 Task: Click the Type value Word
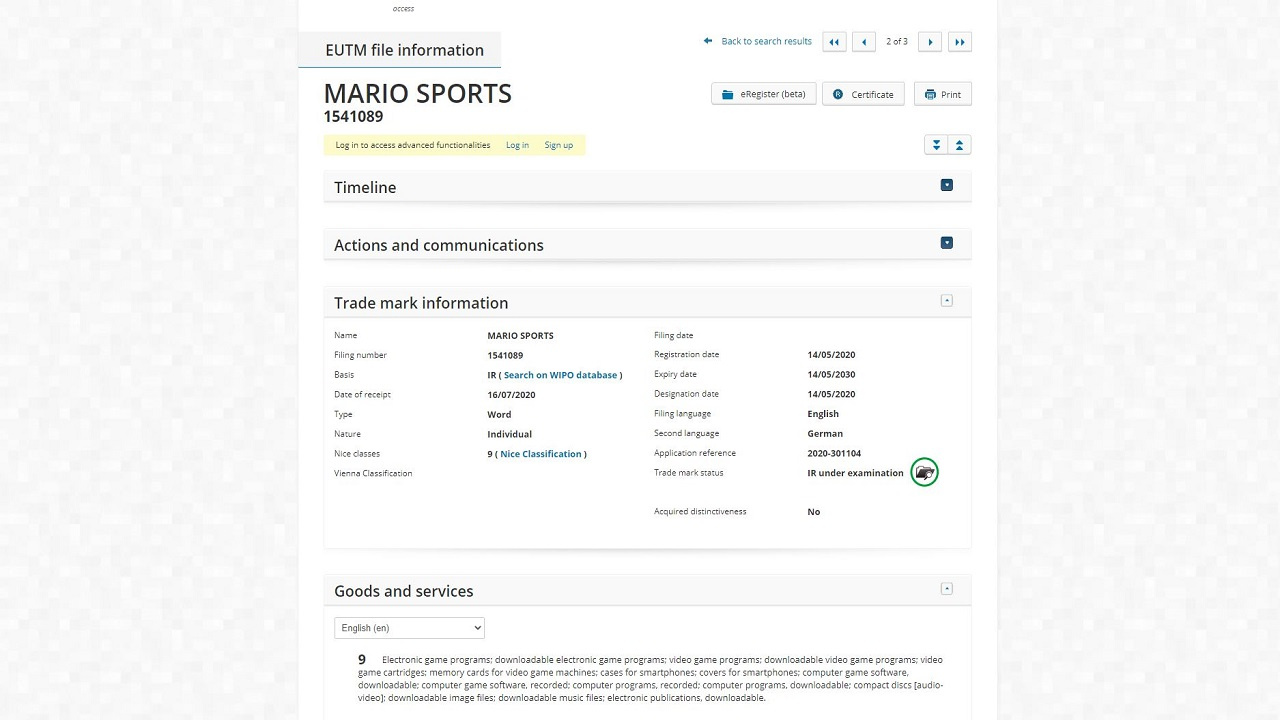[499, 414]
